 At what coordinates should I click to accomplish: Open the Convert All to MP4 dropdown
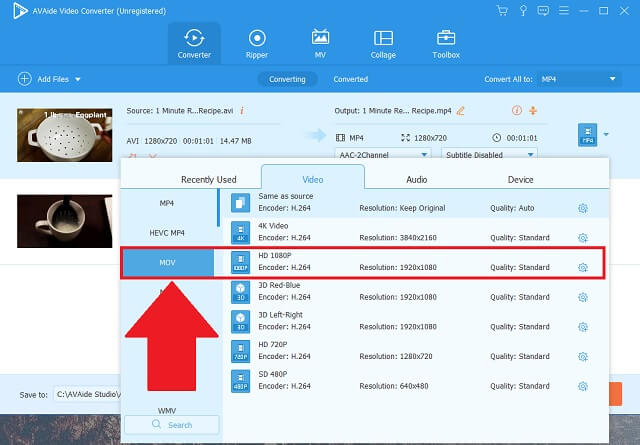pos(579,79)
